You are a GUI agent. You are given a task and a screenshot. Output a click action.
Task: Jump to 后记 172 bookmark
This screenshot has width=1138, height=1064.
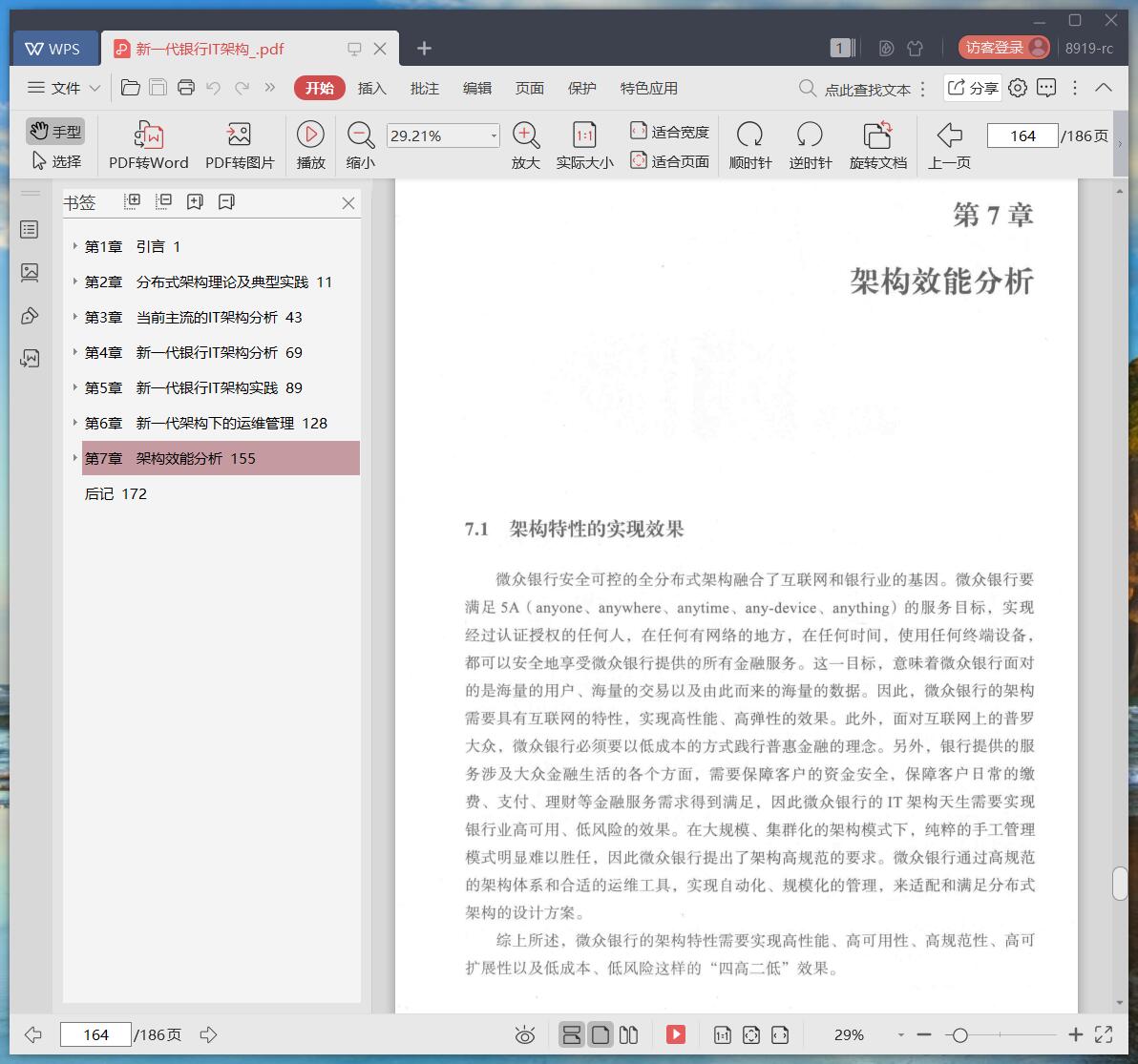pyautogui.click(x=116, y=494)
